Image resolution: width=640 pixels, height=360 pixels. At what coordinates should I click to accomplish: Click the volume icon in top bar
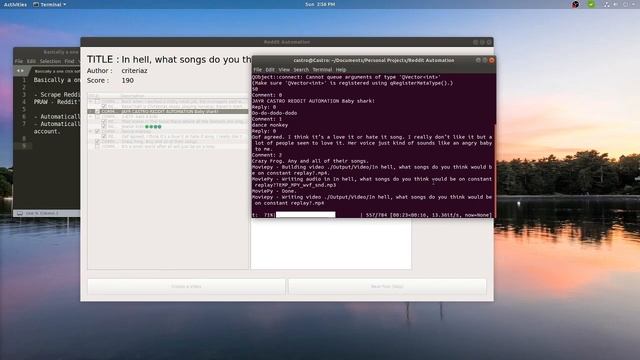point(616,4)
